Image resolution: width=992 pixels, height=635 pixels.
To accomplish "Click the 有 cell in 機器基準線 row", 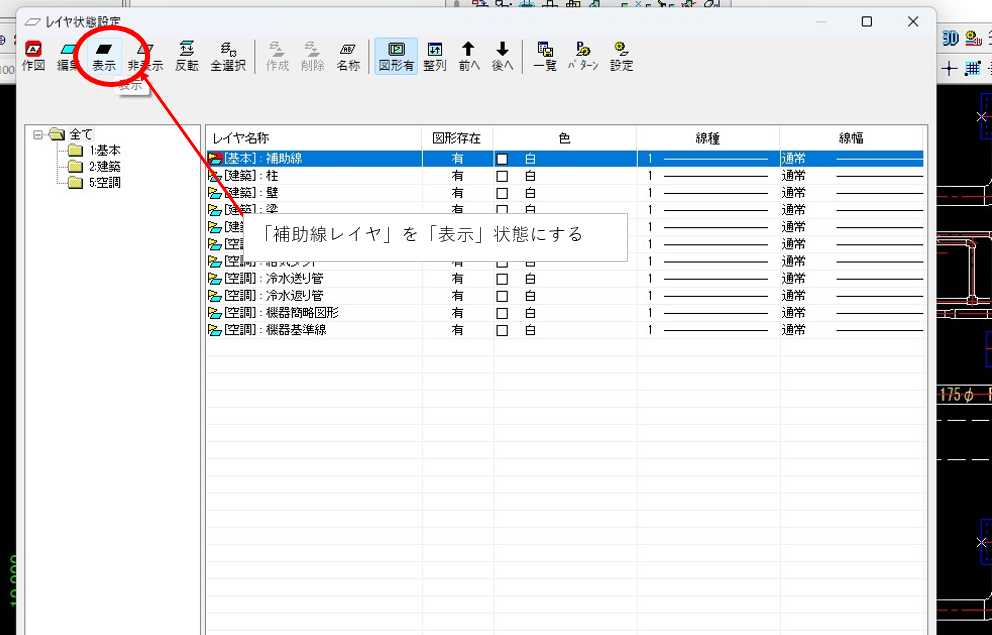I will [457, 330].
